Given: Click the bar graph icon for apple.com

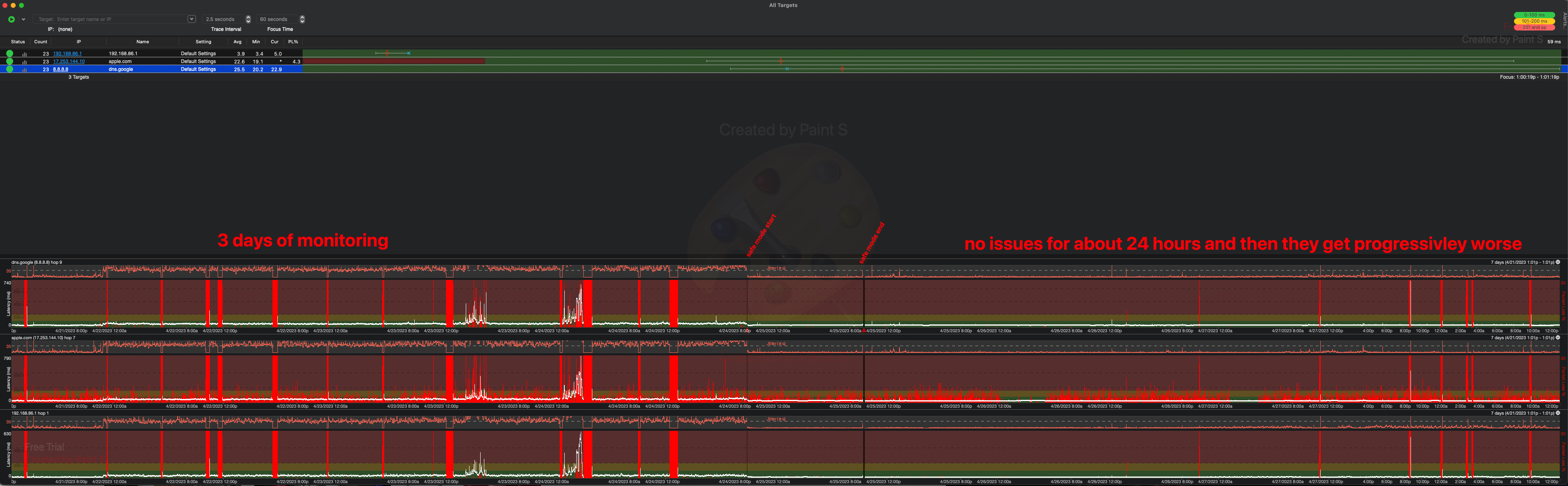Looking at the screenshot, I should click(25, 61).
